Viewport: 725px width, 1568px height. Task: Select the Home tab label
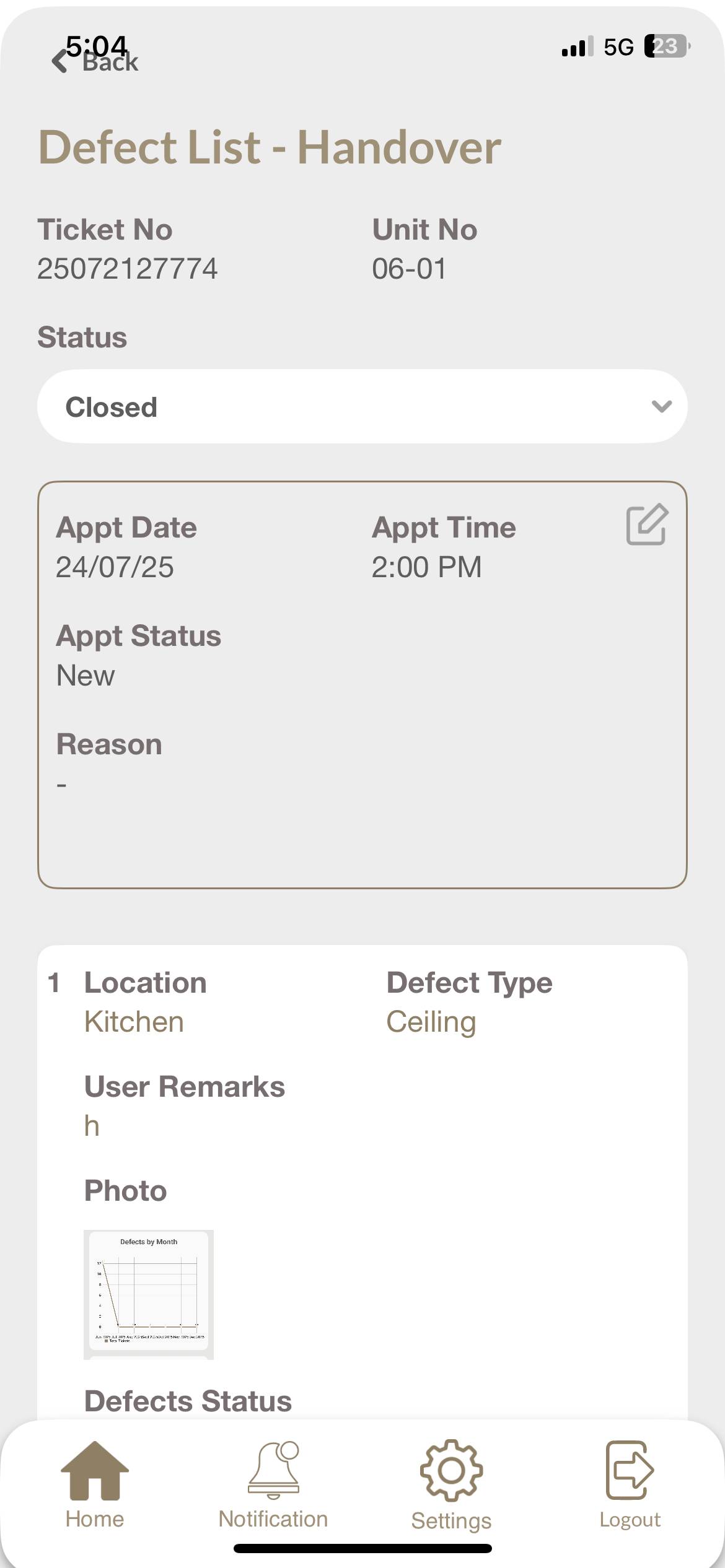[95, 1519]
